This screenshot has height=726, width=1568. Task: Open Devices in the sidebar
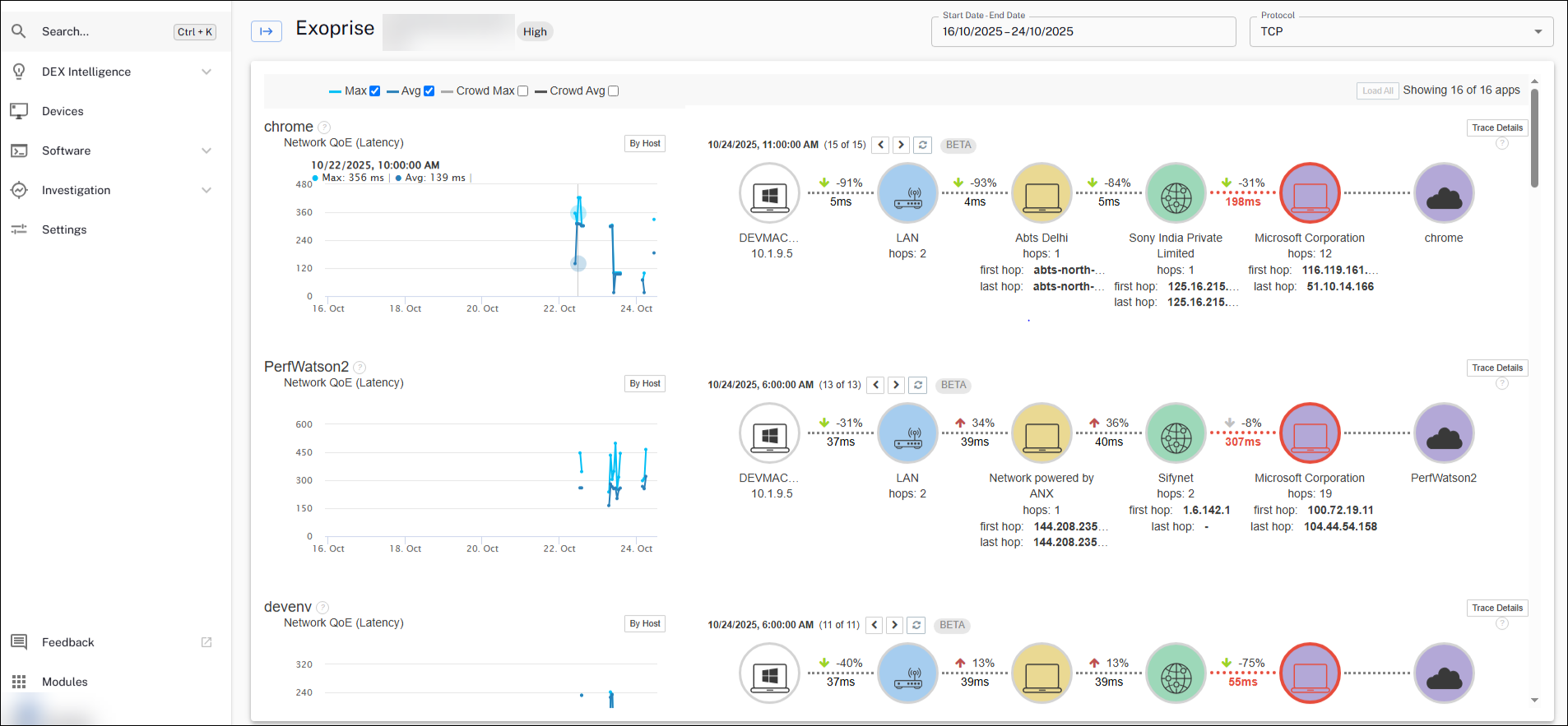63,111
